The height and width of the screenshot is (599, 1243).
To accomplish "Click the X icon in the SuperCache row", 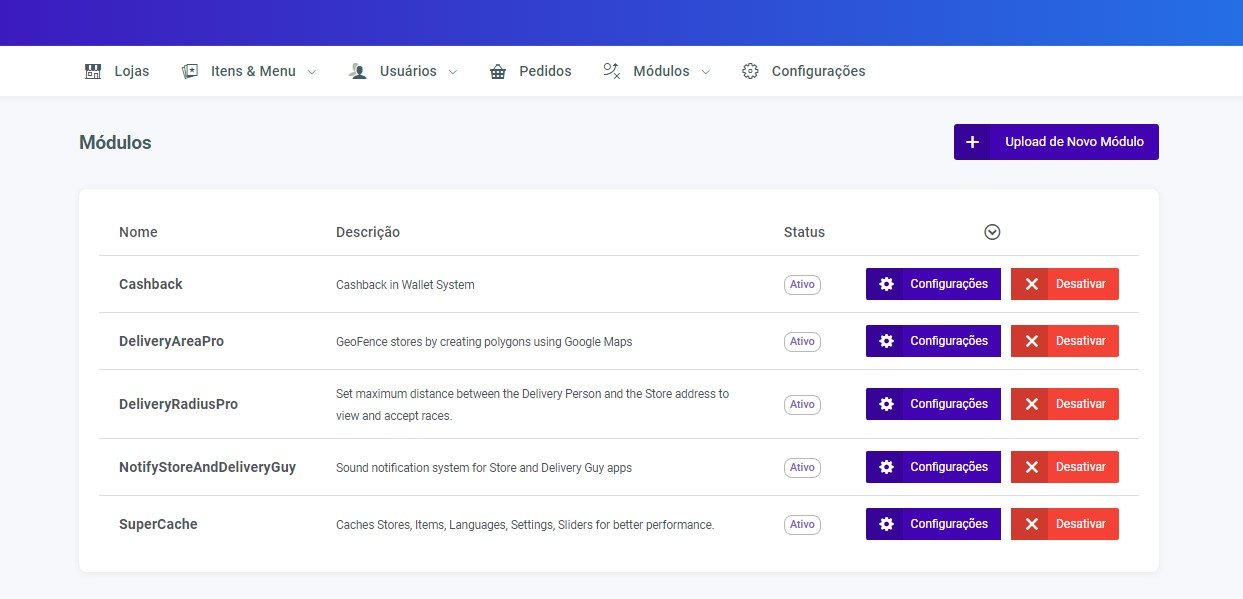I will point(1031,524).
